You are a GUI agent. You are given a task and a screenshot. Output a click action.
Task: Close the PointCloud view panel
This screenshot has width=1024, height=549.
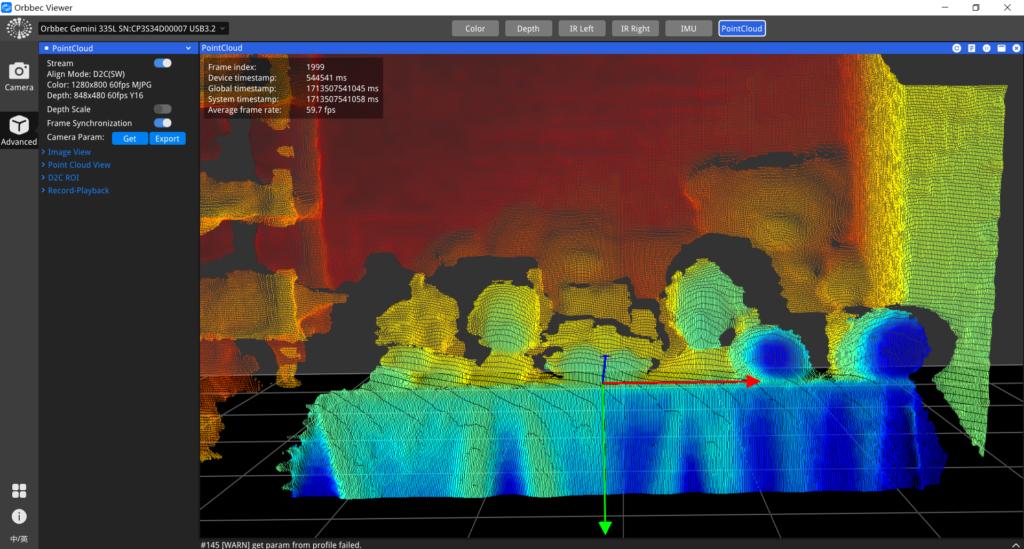point(1015,48)
